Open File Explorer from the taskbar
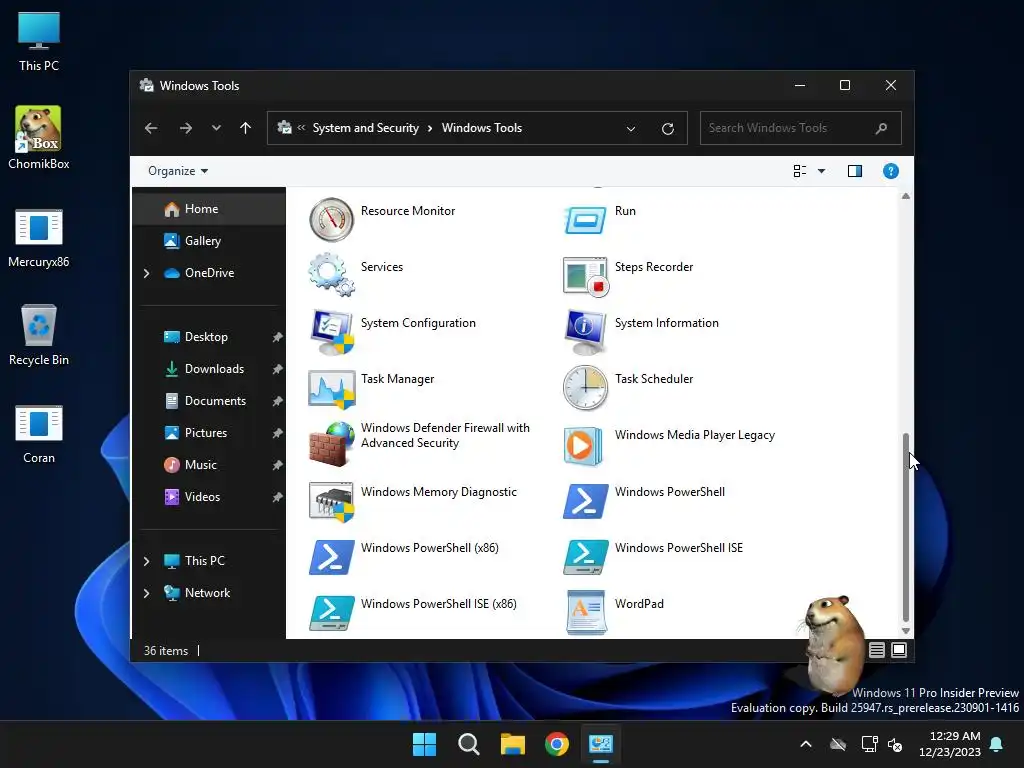Image resolution: width=1024 pixels, height=768 pixels. (513, 744)
